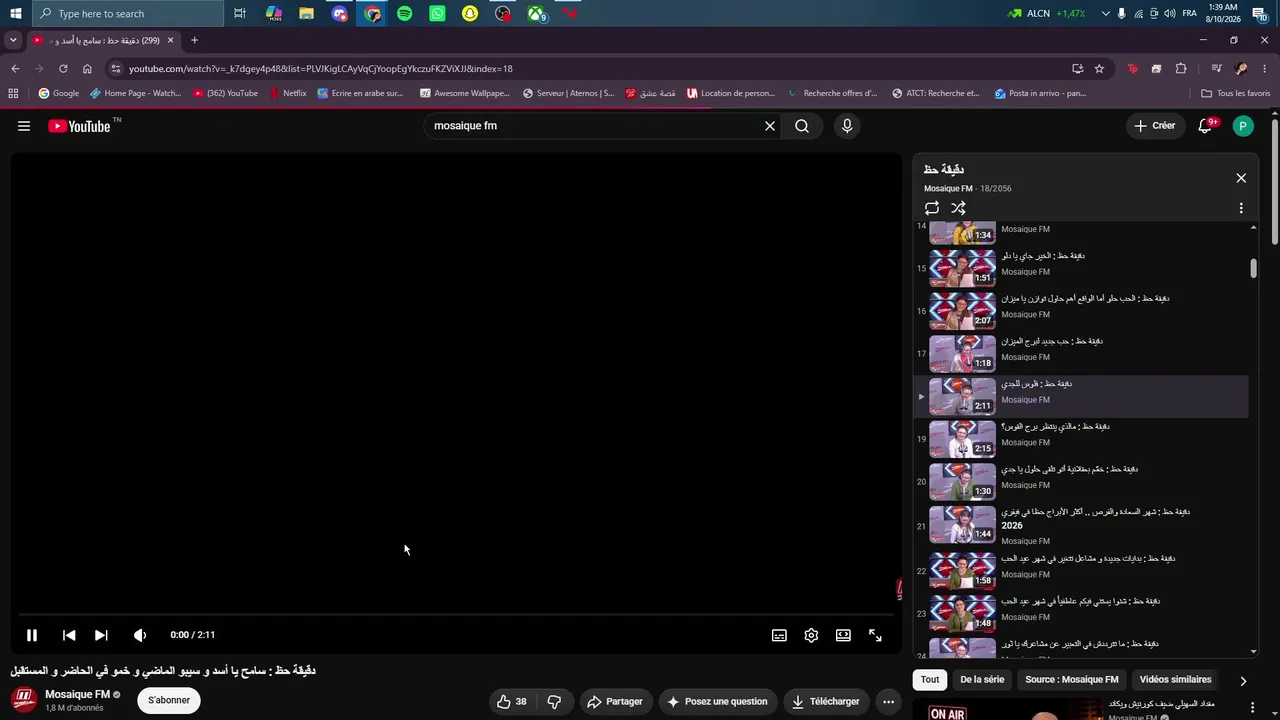Open the Chrome tab search dropdown

pyautogui.click(x=13, y=40)
